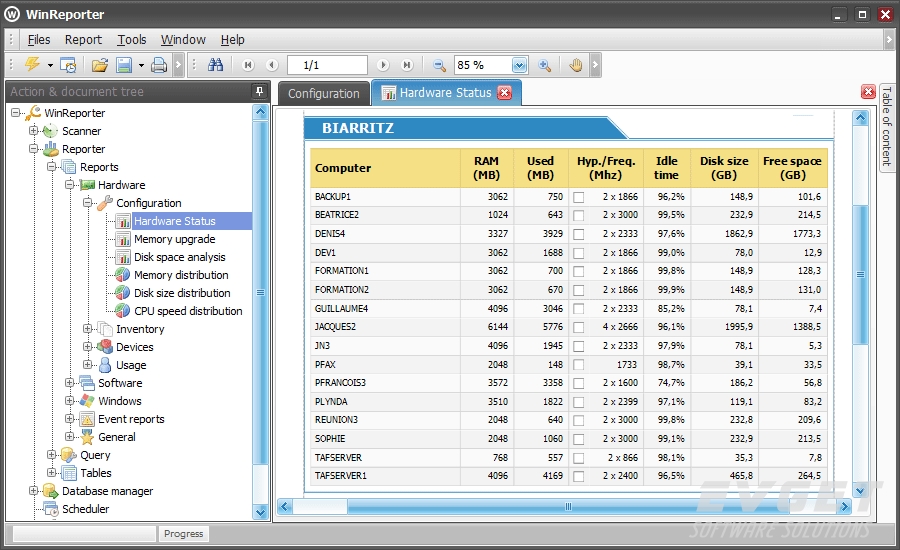Toggle hypervisor checkbox for PFAX
This screenshot has height=550, width=900.
[x=579, y=365]
